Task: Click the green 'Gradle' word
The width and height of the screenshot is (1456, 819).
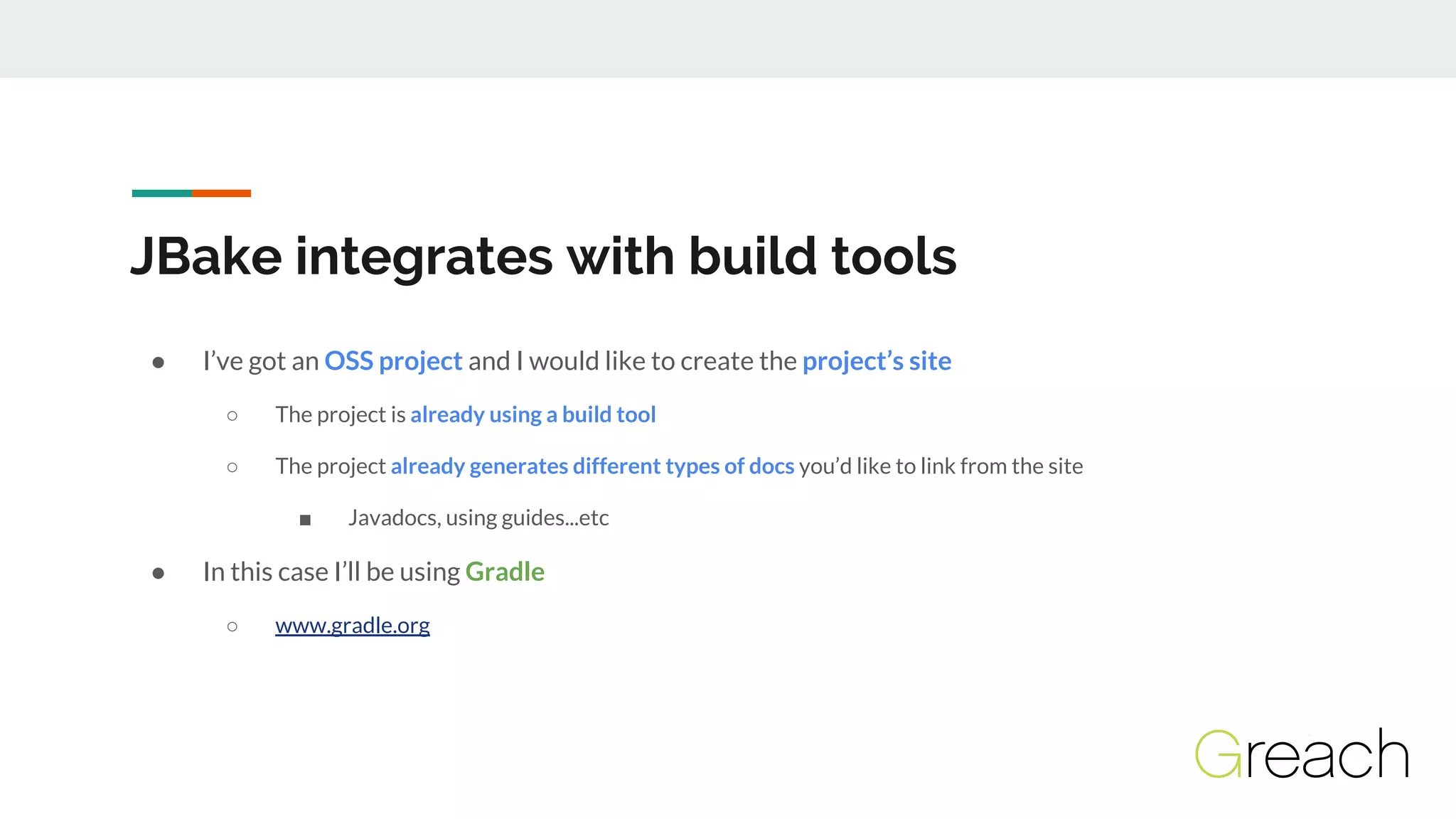Action: (505, 572)
